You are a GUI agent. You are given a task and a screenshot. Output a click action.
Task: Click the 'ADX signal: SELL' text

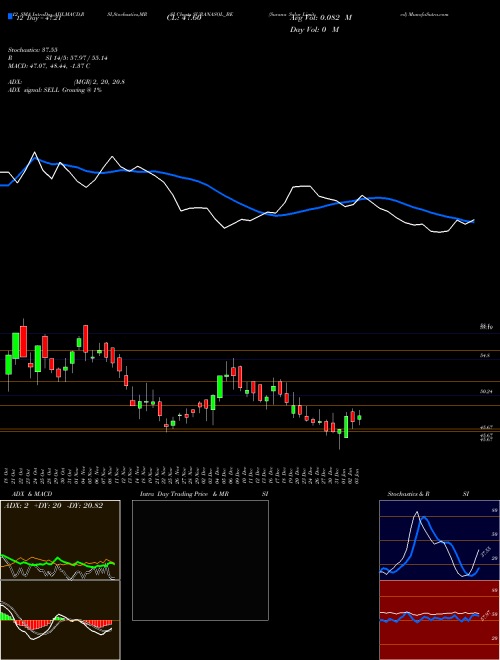[x=34, y=90]
